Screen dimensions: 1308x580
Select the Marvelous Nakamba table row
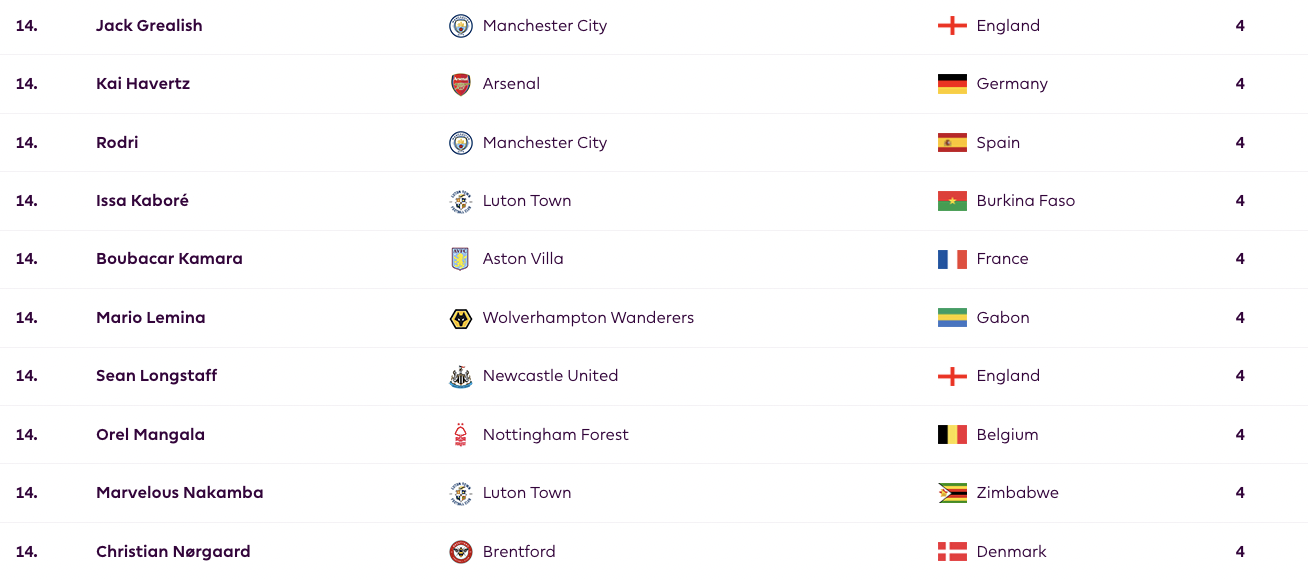point(654,493)
